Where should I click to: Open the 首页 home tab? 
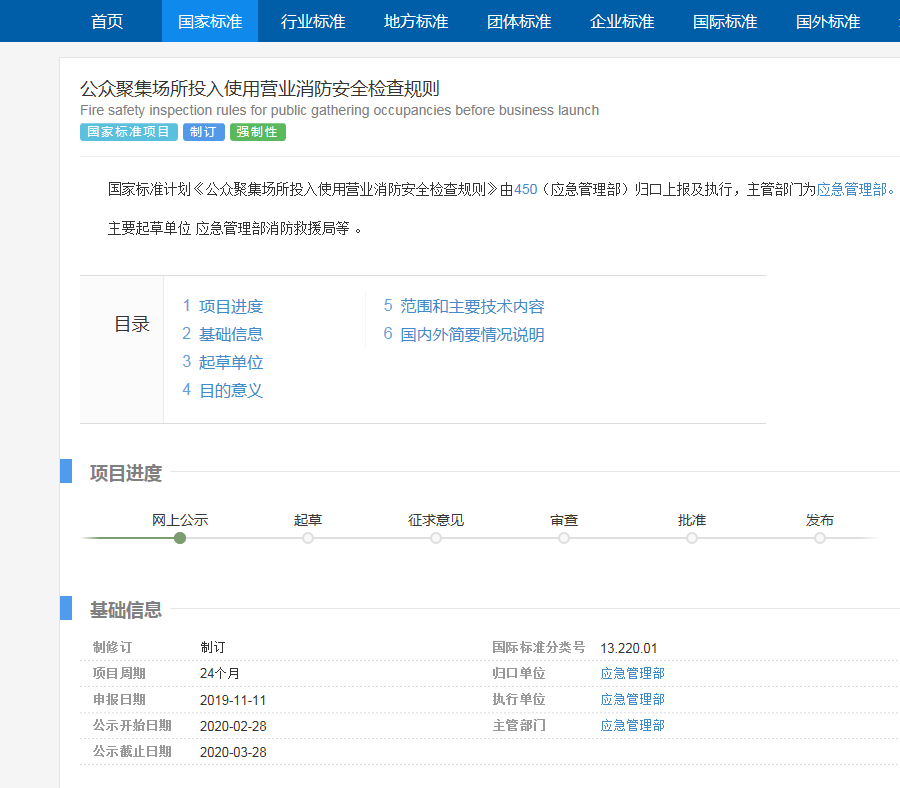coord(107,21)
